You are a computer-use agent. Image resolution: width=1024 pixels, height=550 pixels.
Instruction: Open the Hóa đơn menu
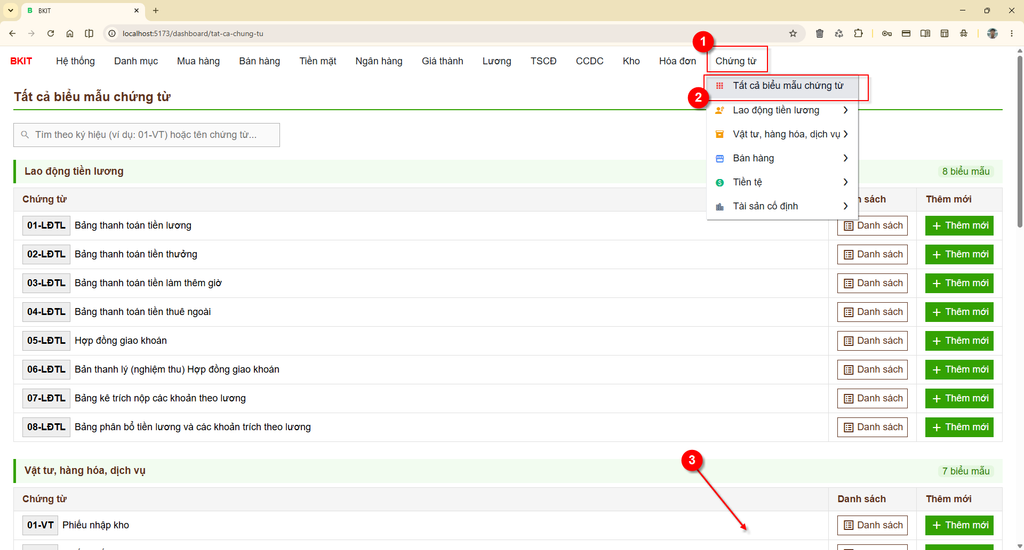point(677,61)
